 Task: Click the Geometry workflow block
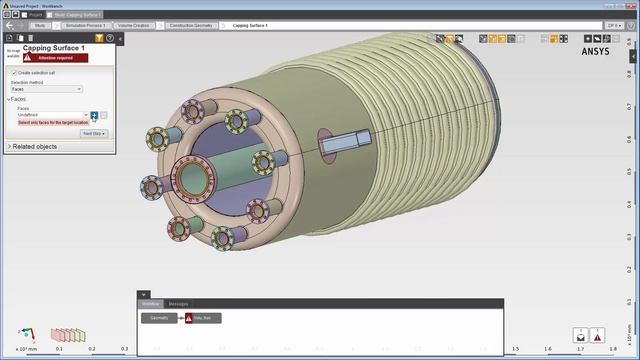point(159,318)
